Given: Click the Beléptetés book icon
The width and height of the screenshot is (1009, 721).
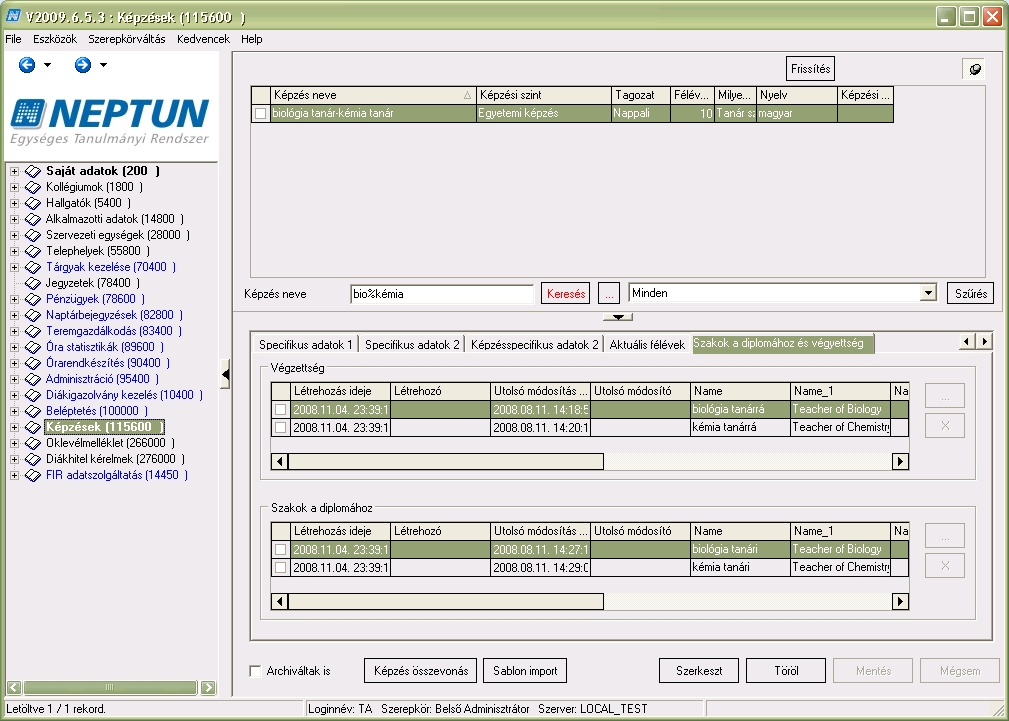Looking at the screenshot, I should (33, 411).
